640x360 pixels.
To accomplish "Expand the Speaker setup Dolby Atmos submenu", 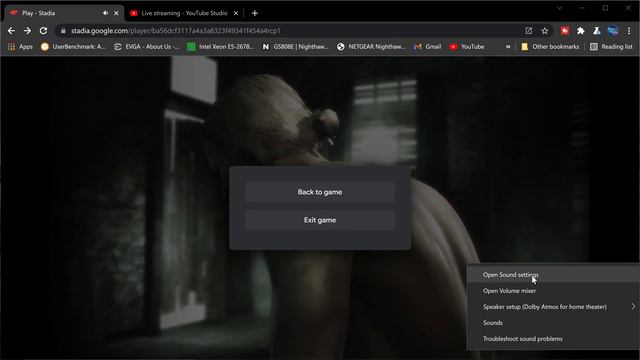I will click(x=553, y=307).
